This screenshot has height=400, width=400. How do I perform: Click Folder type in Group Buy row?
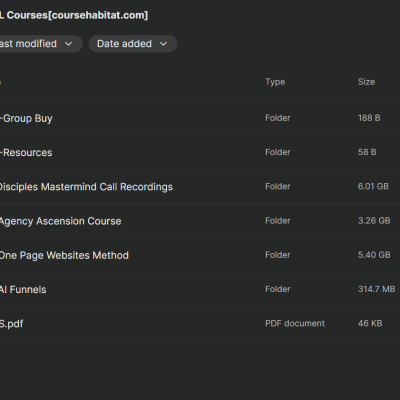click(278, 118)
